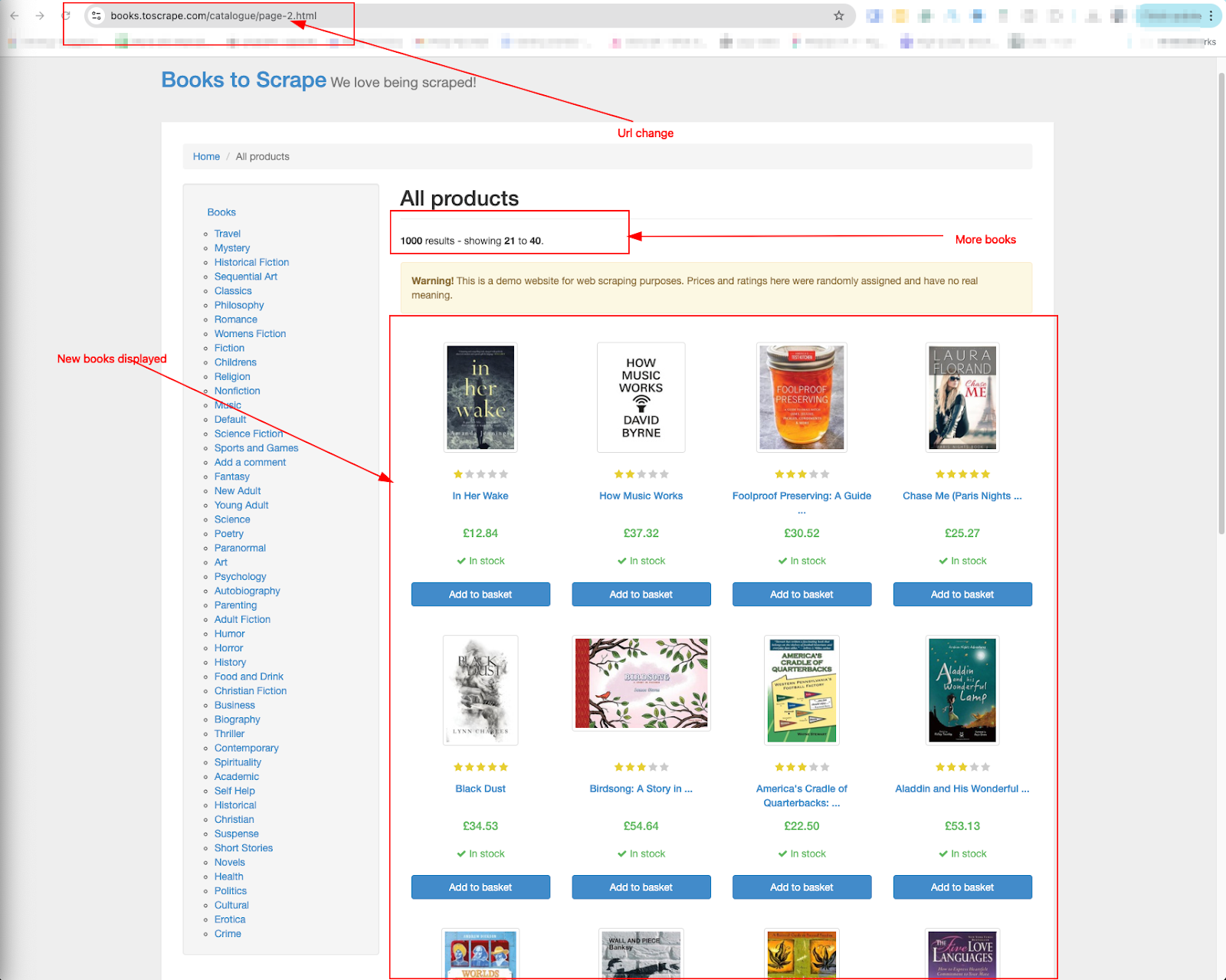
Task: Bookmark page using the star icon
Action: (x=839, y=15)
